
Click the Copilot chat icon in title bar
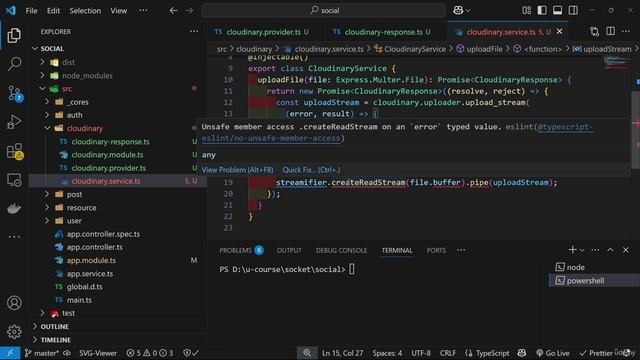[x=458, y=10]
